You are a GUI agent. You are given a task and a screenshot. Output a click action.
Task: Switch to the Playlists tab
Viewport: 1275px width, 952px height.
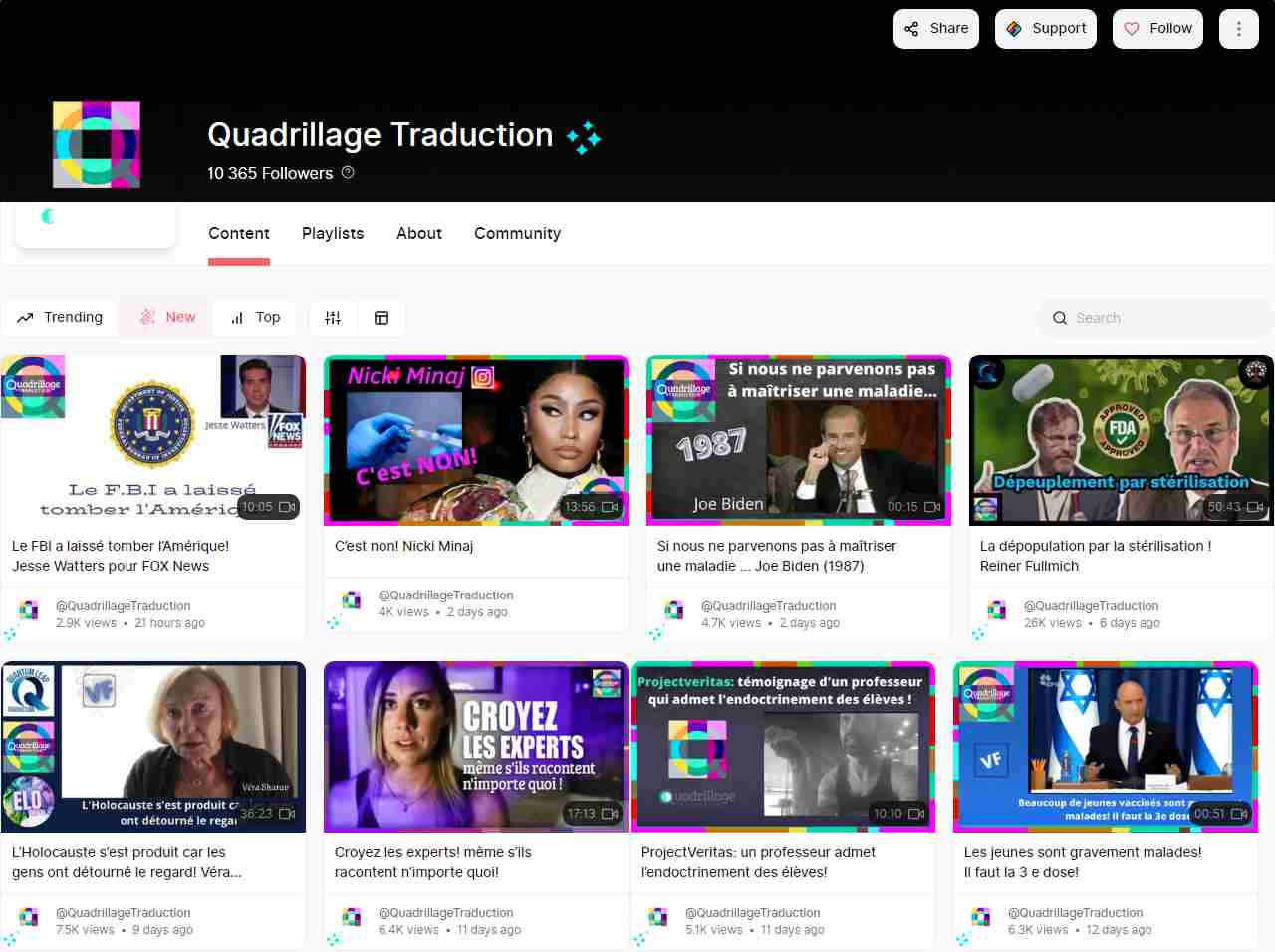pos(333,233)
